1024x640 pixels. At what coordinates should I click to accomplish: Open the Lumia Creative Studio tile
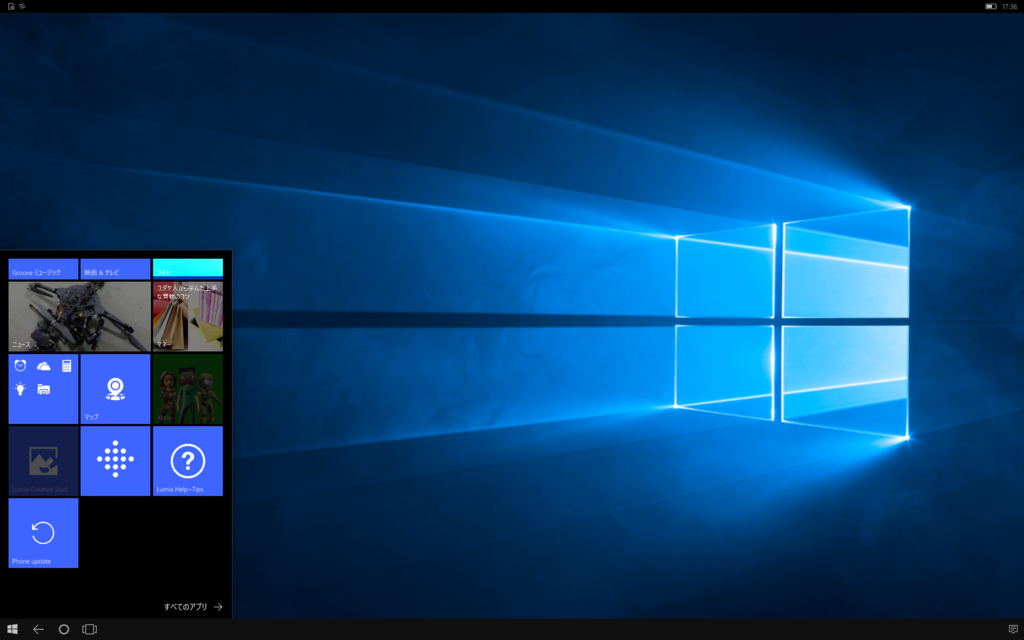pos(43,461)
